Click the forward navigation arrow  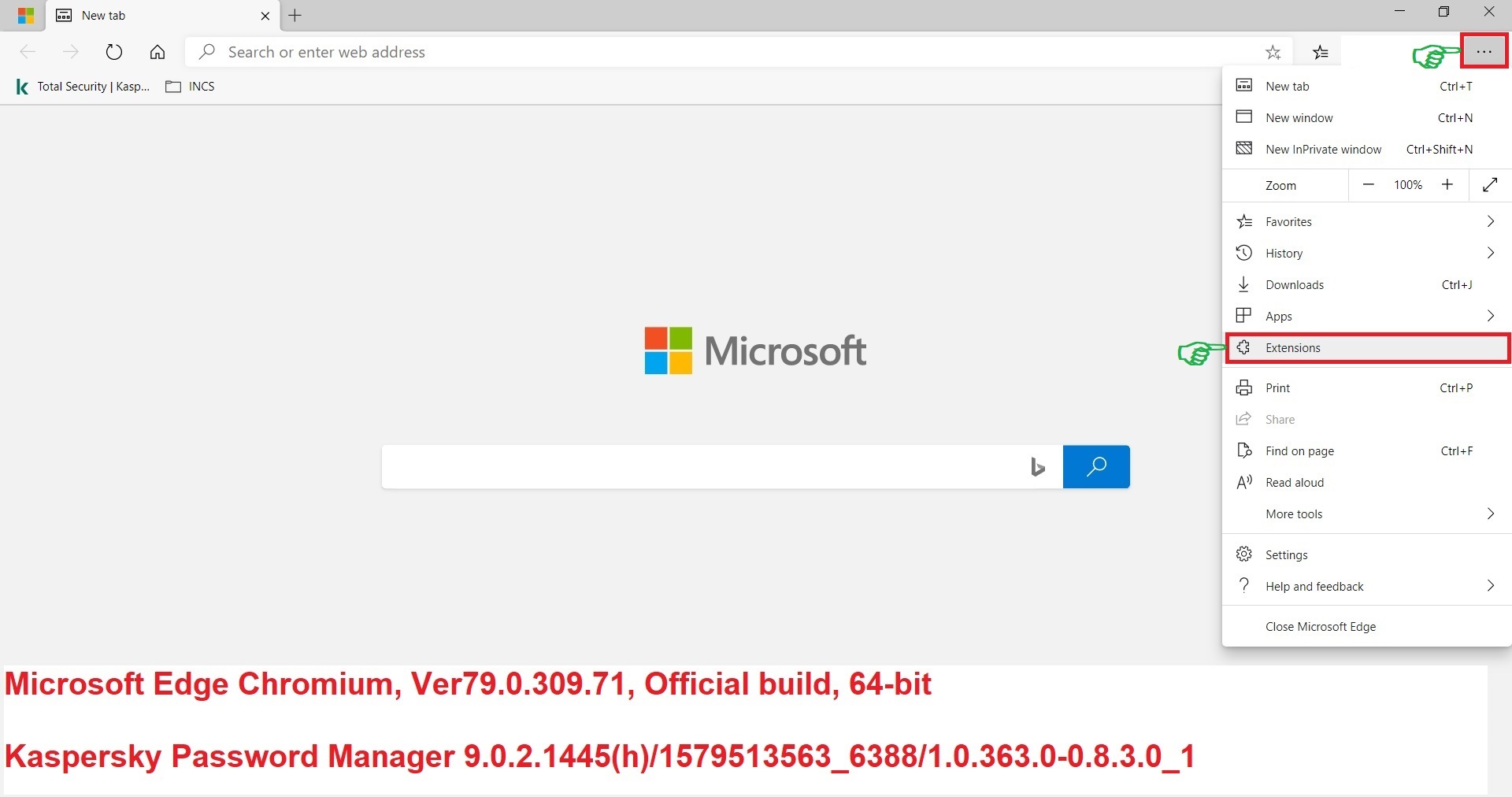[71, 52]
